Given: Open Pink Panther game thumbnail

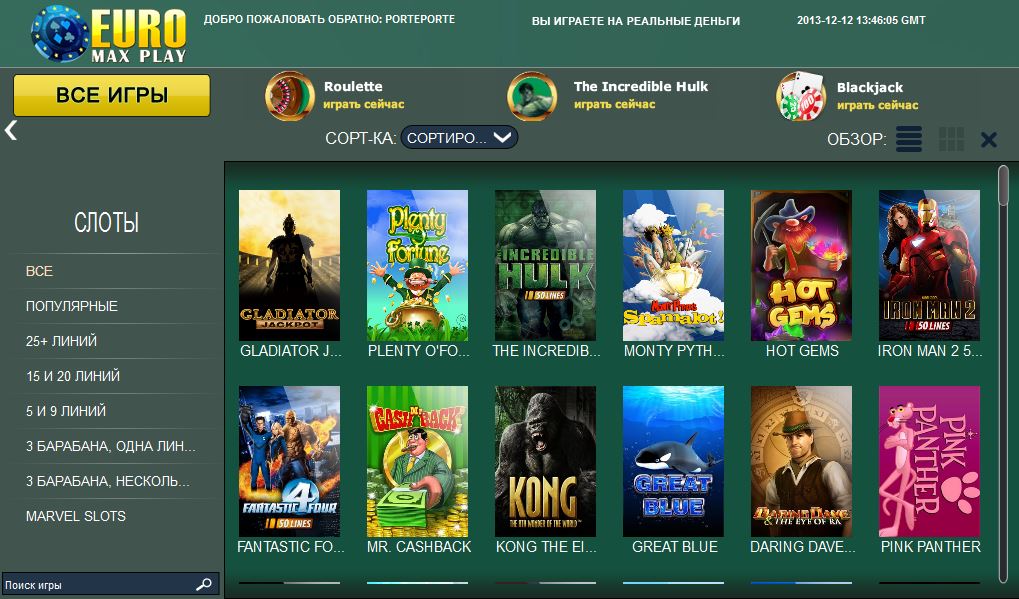Looking at the screenshot, I should tap(929, 461).
